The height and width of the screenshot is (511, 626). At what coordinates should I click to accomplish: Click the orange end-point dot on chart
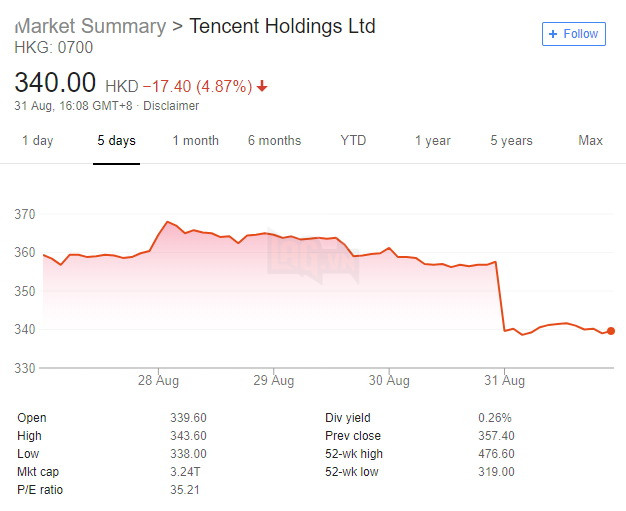610,331
